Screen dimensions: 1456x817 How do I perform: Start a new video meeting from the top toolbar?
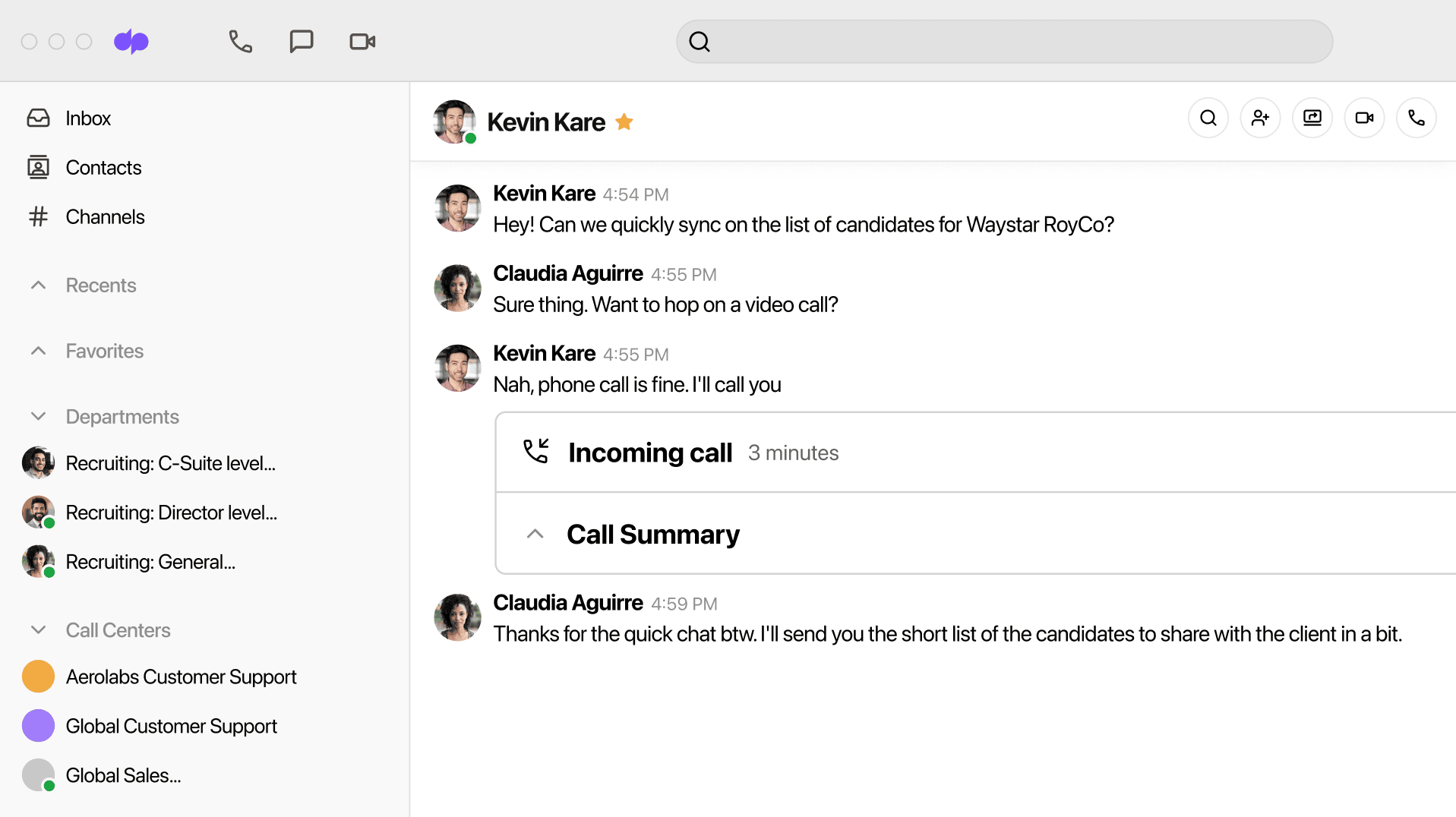pos(362,41)
